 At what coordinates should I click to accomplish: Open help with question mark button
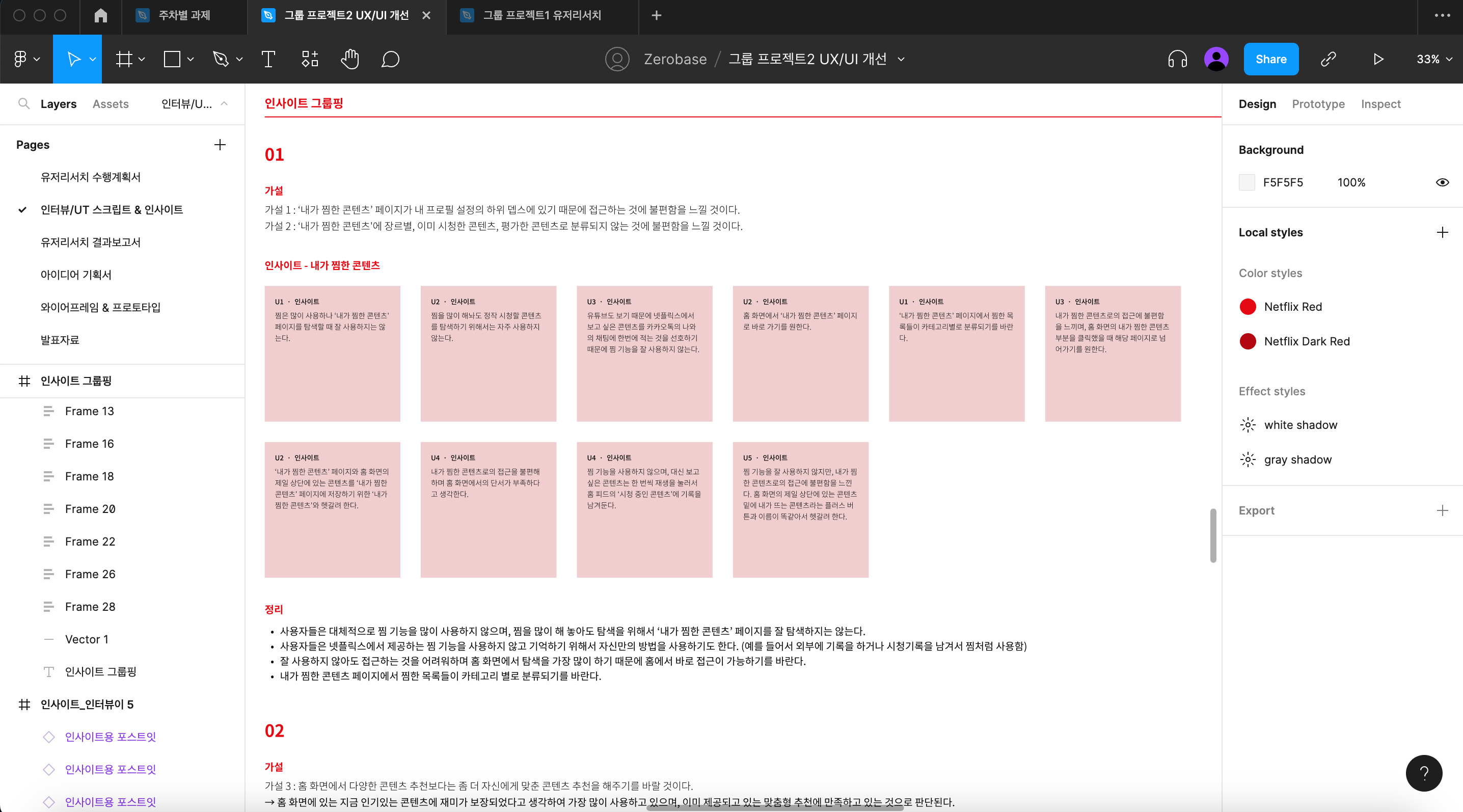tap(1424, 773)
